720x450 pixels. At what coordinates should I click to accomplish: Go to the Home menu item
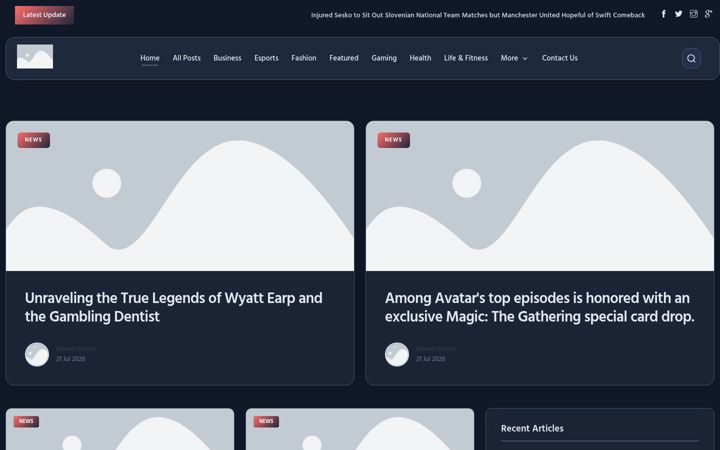pos(150,58)
